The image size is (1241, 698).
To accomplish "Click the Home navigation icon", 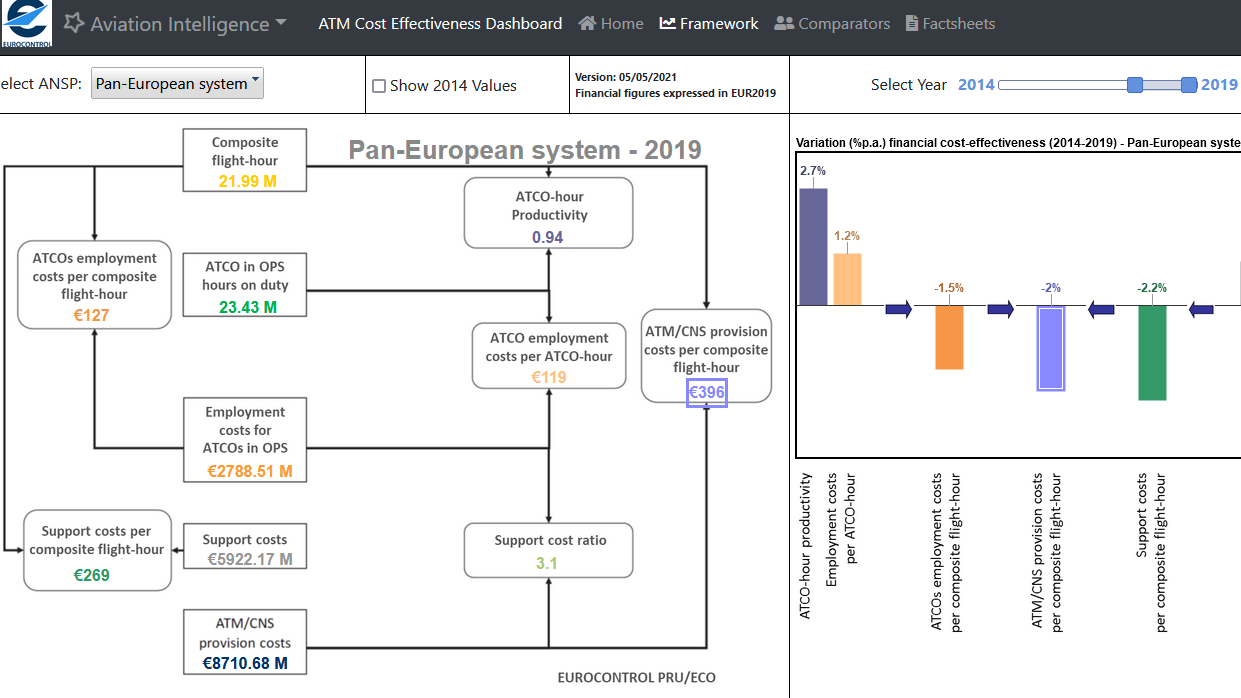I will pos(588,22).
